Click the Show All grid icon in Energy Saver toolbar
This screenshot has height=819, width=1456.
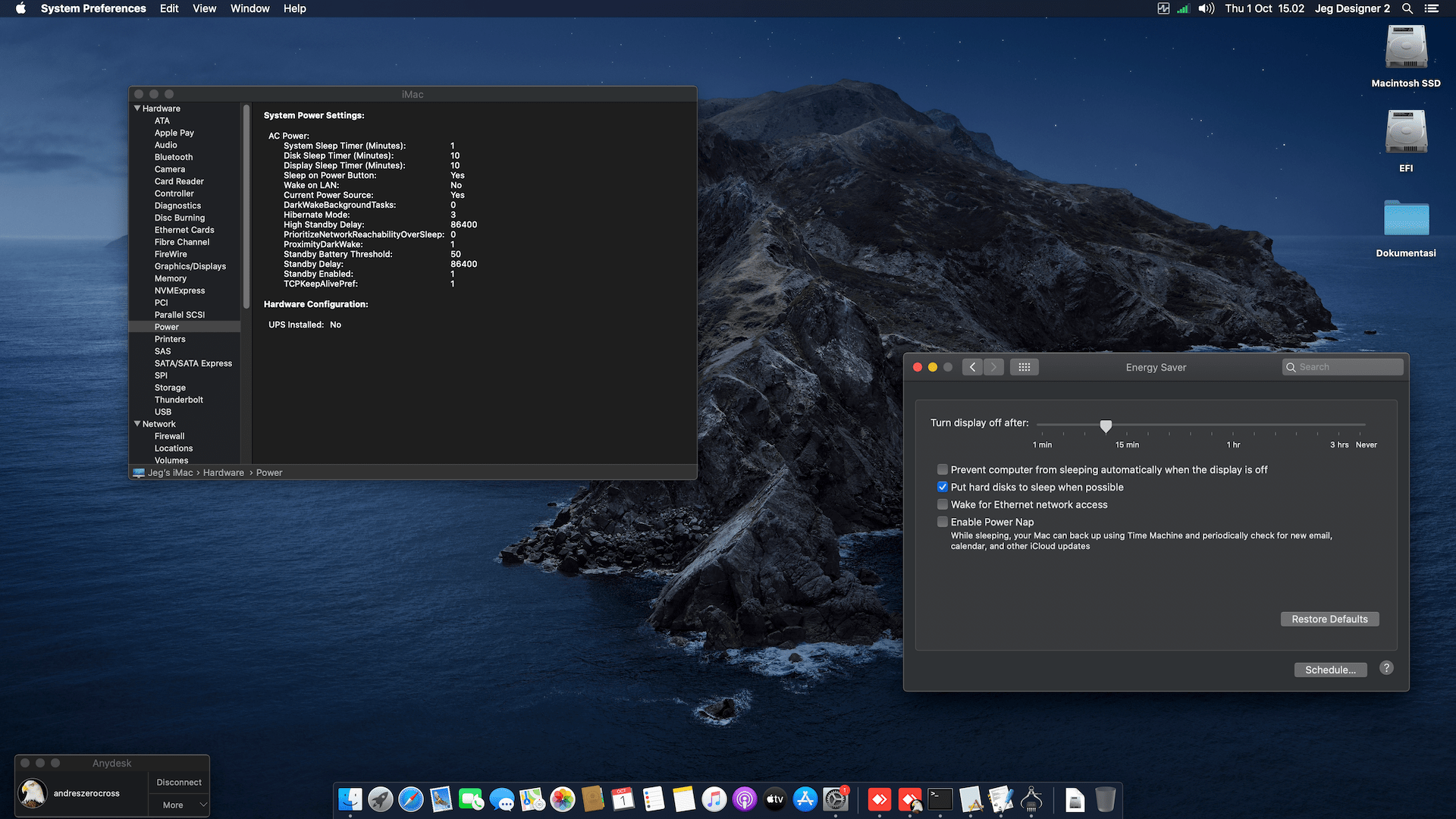pos(1024,367)
